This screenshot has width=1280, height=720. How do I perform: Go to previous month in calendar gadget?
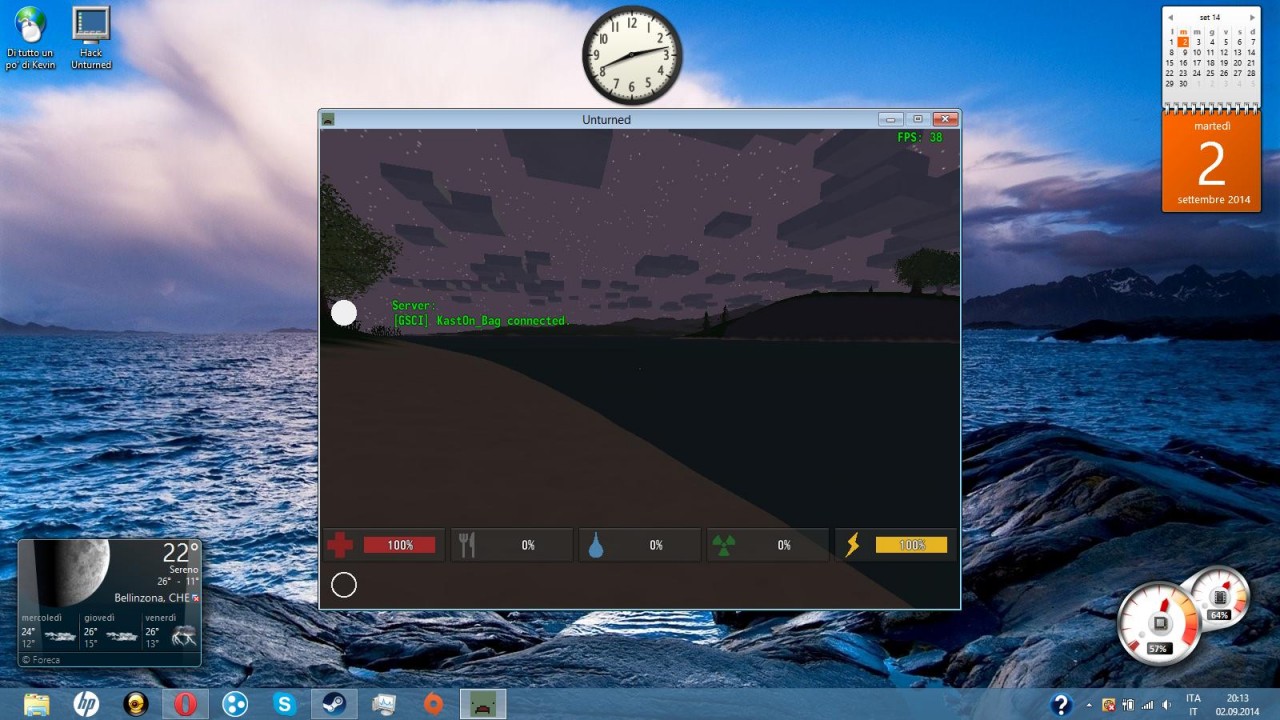1170,18
